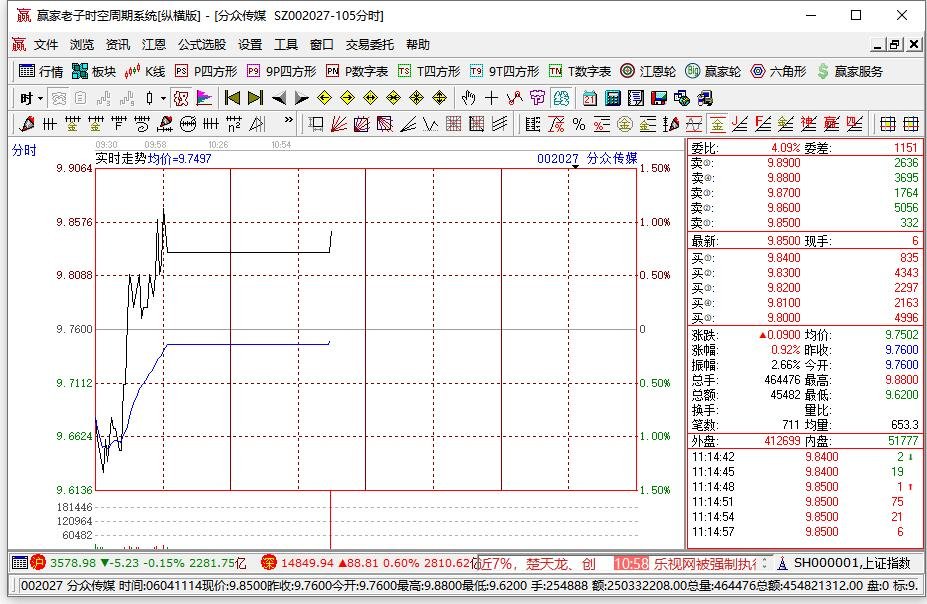Click the 9T四方形 square chart icon
This screenshot has height=604, width=927.
(497, 71)
